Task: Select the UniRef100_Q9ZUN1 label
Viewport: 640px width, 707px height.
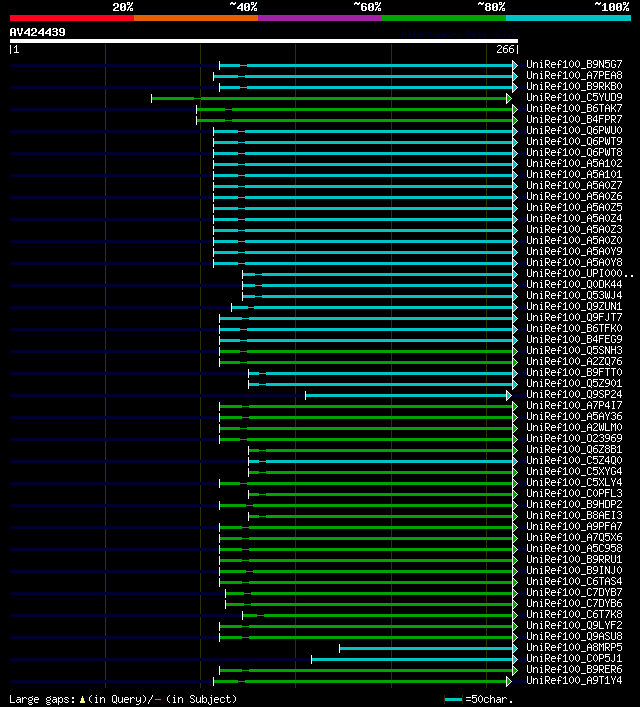Action: [574, 307]
